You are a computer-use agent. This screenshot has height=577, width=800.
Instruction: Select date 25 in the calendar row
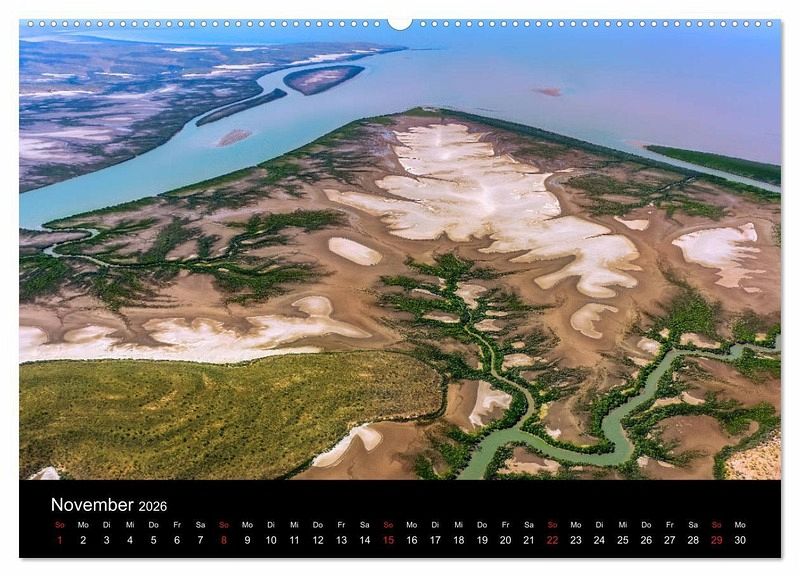click(x=622, y=540)
